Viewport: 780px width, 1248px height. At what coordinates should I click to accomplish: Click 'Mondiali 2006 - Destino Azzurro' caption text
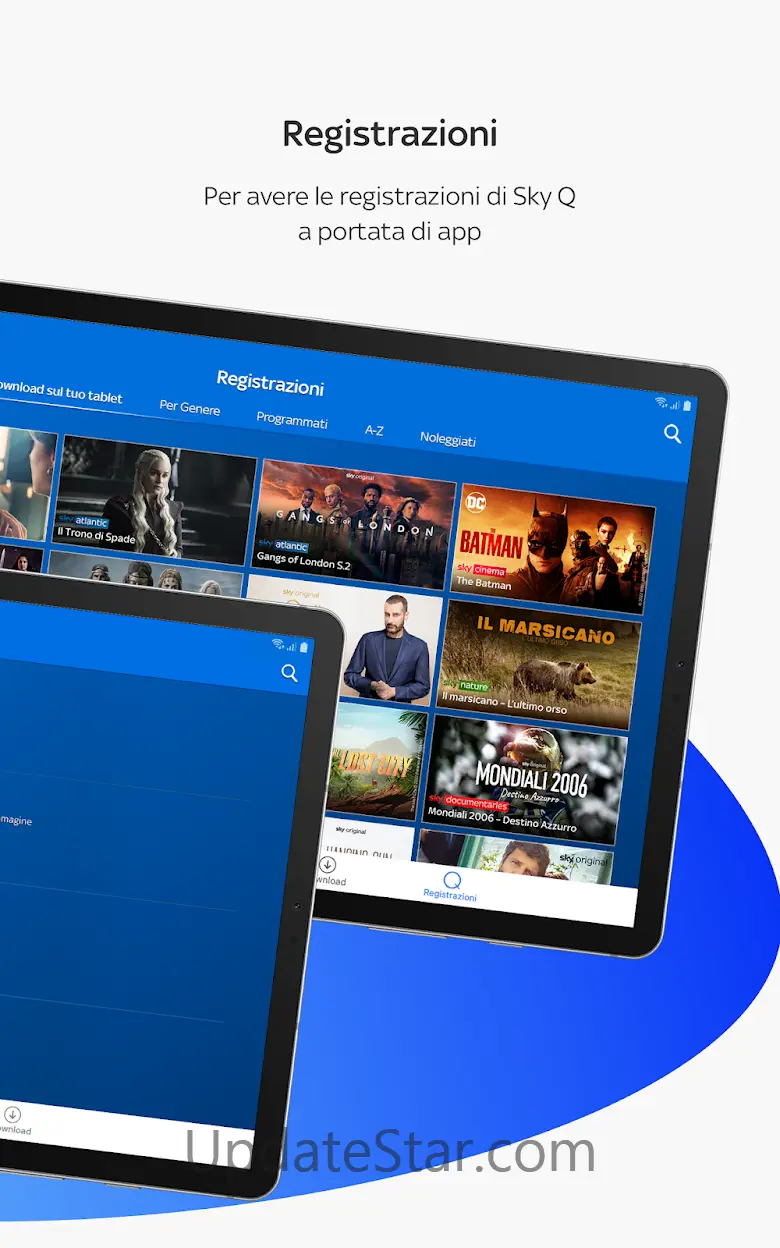[501, 822]
